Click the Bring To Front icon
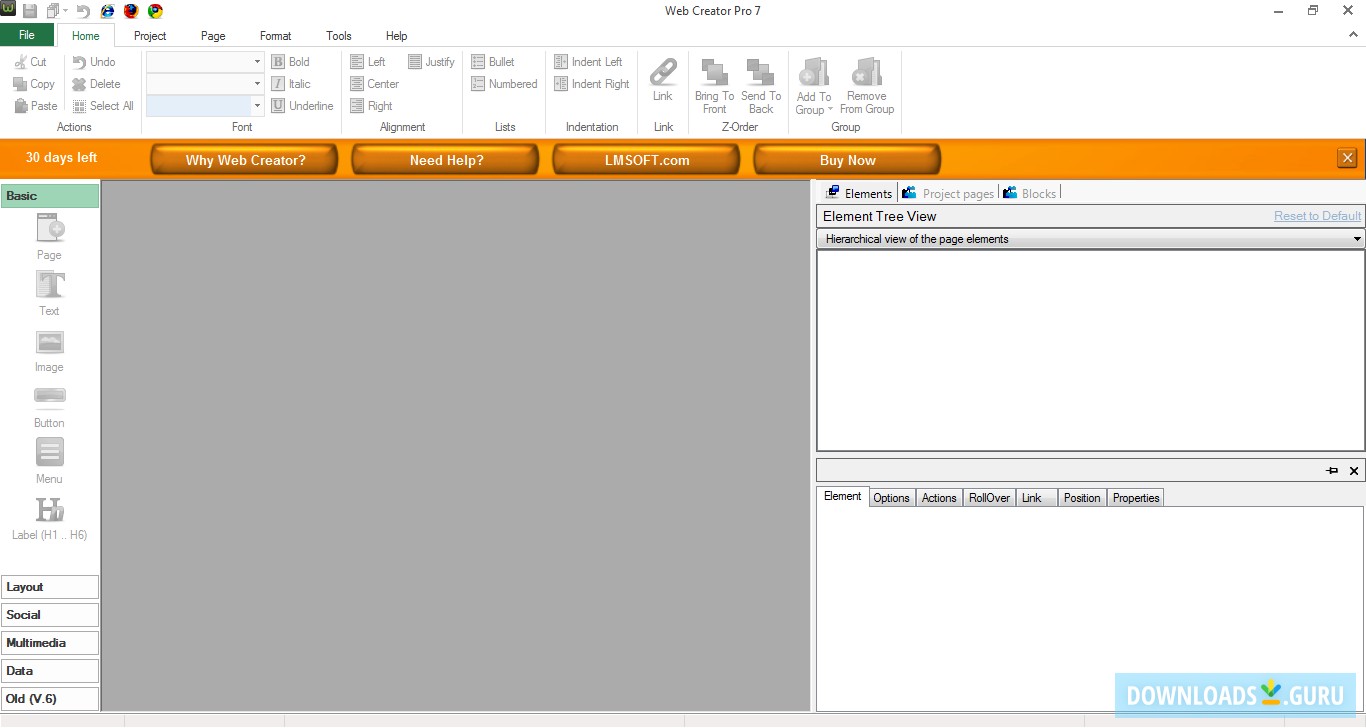This screenshot has height=728, width=1366. (x=714, y=72)
